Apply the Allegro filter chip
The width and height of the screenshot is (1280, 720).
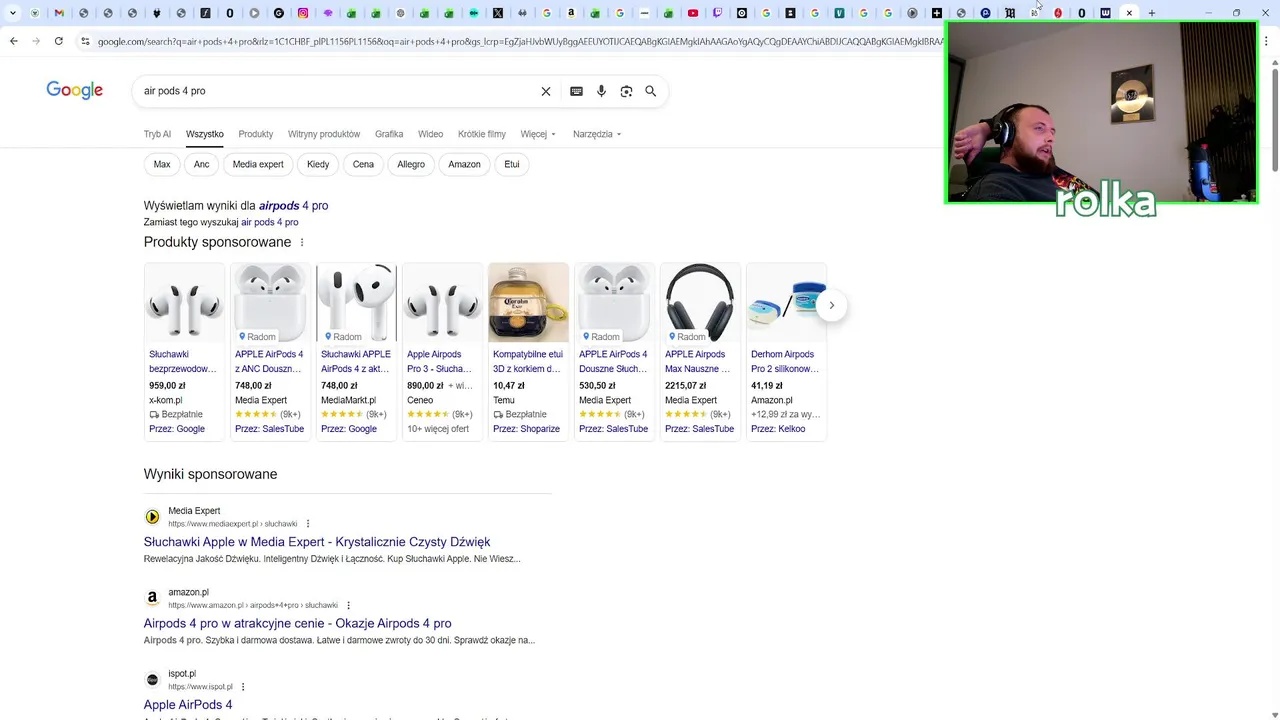click(x=411, y=164)
